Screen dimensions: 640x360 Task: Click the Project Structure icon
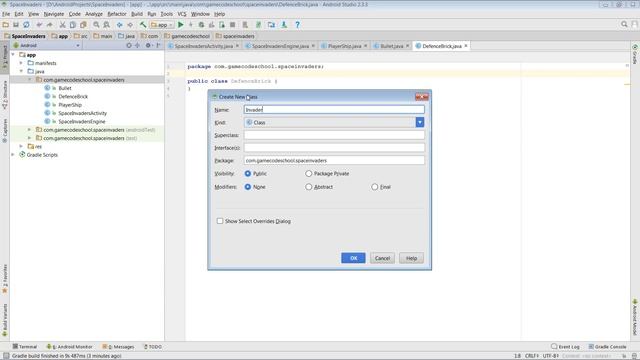271,25
